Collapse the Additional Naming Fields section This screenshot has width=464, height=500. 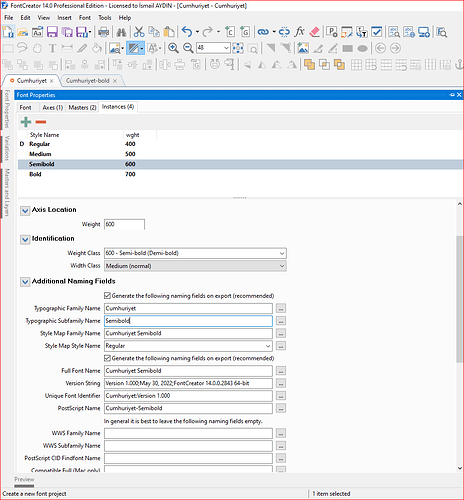[x=25, y=282]
